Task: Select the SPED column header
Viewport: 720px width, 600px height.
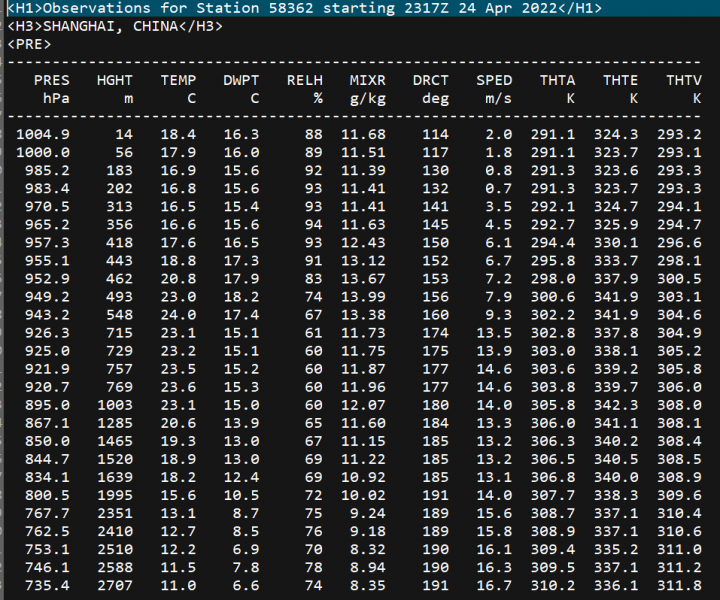Action: point(494,80)
